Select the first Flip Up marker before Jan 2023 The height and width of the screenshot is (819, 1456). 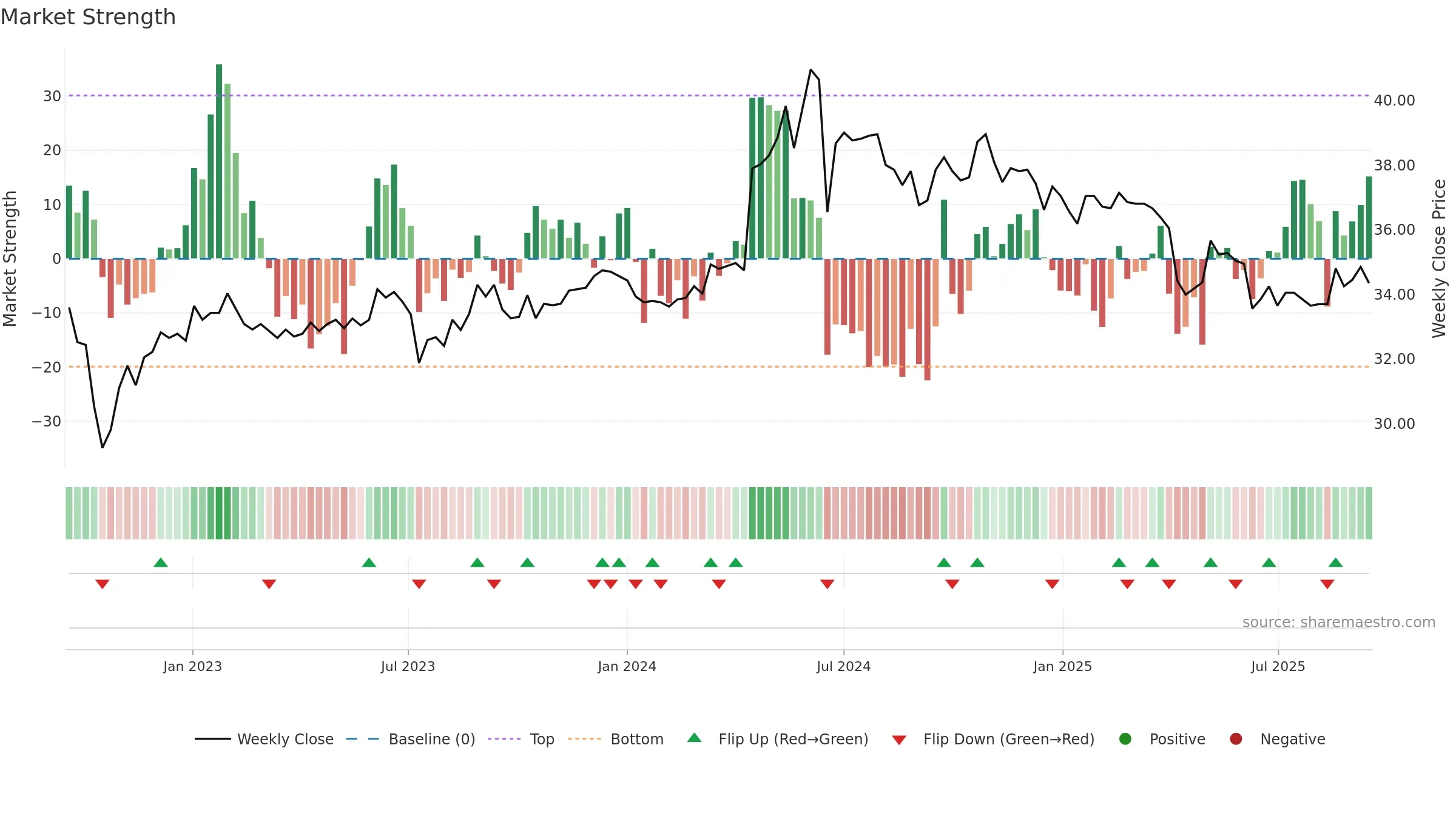[x=161, y=562]
